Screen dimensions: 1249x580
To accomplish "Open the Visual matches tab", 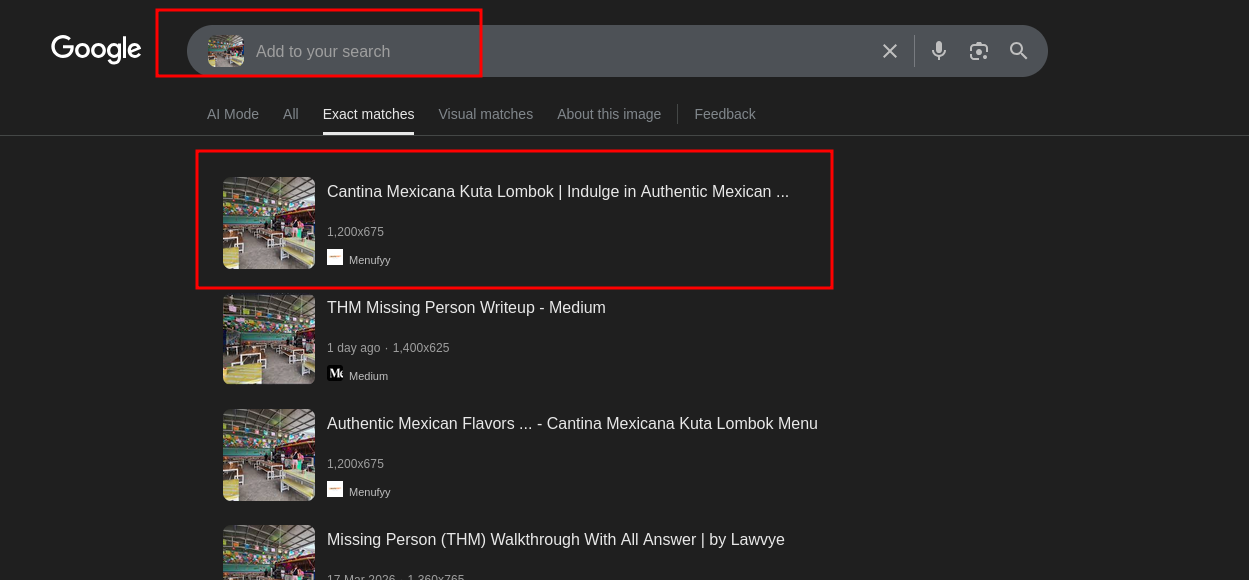I will [x=485, y=114].
